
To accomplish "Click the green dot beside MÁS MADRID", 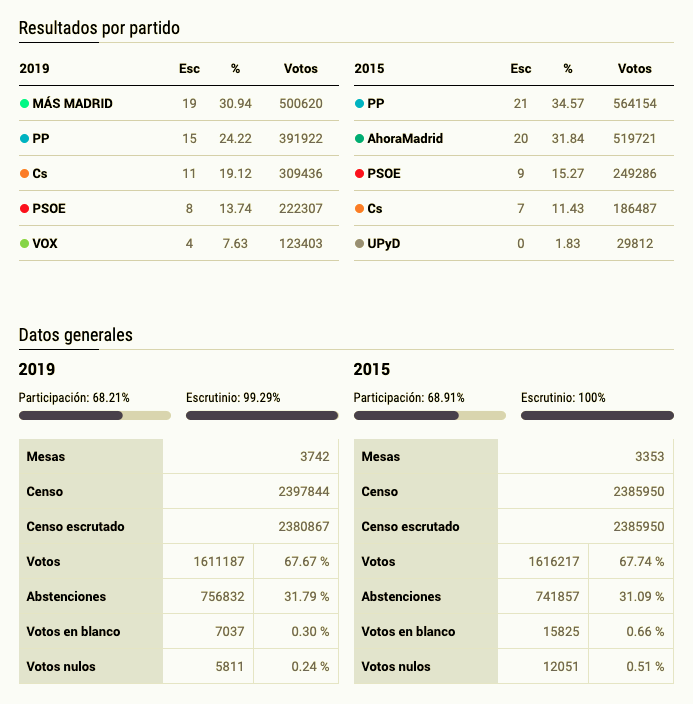I will (24, 104).
